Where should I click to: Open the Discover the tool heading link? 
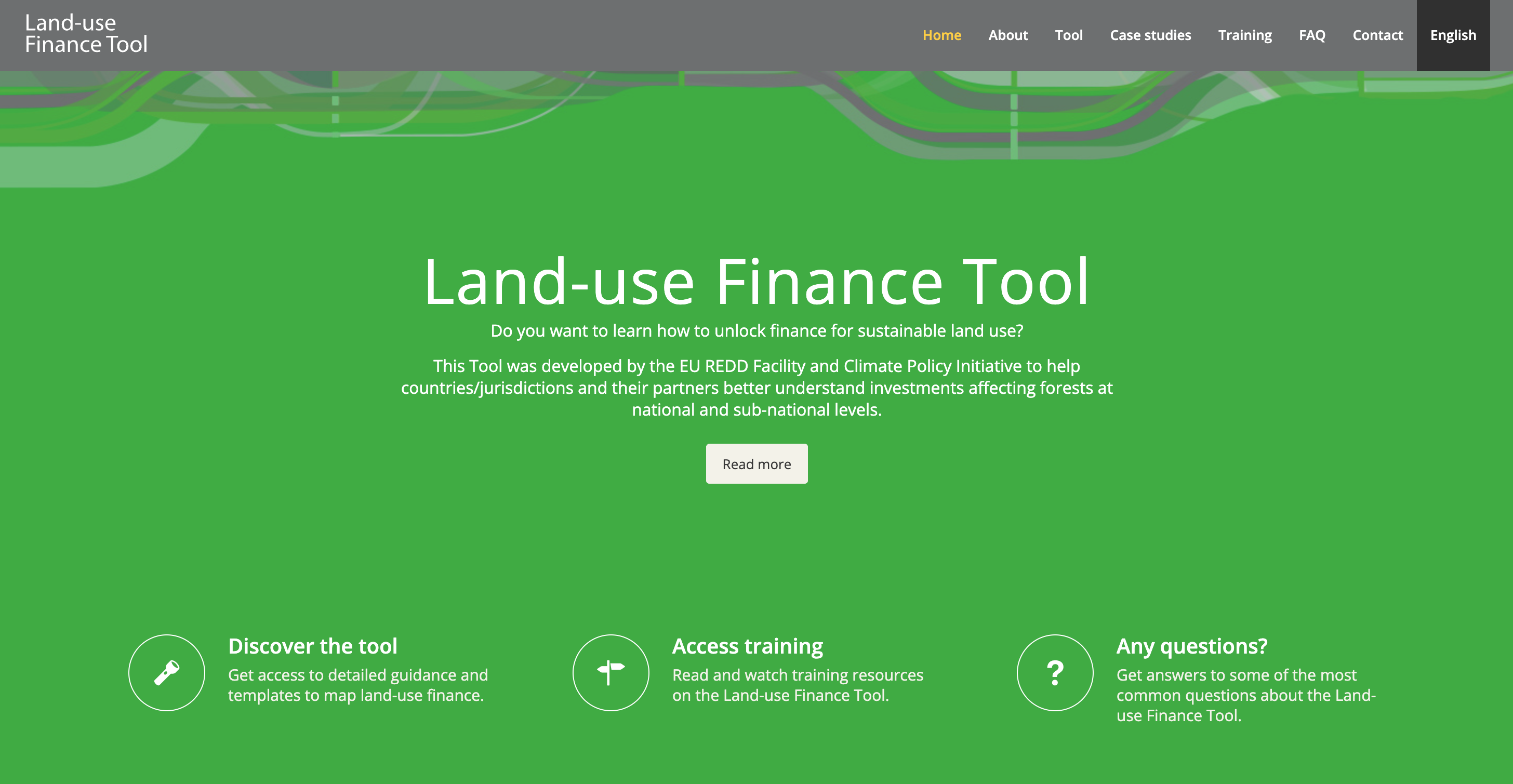(x=312, y=646)
